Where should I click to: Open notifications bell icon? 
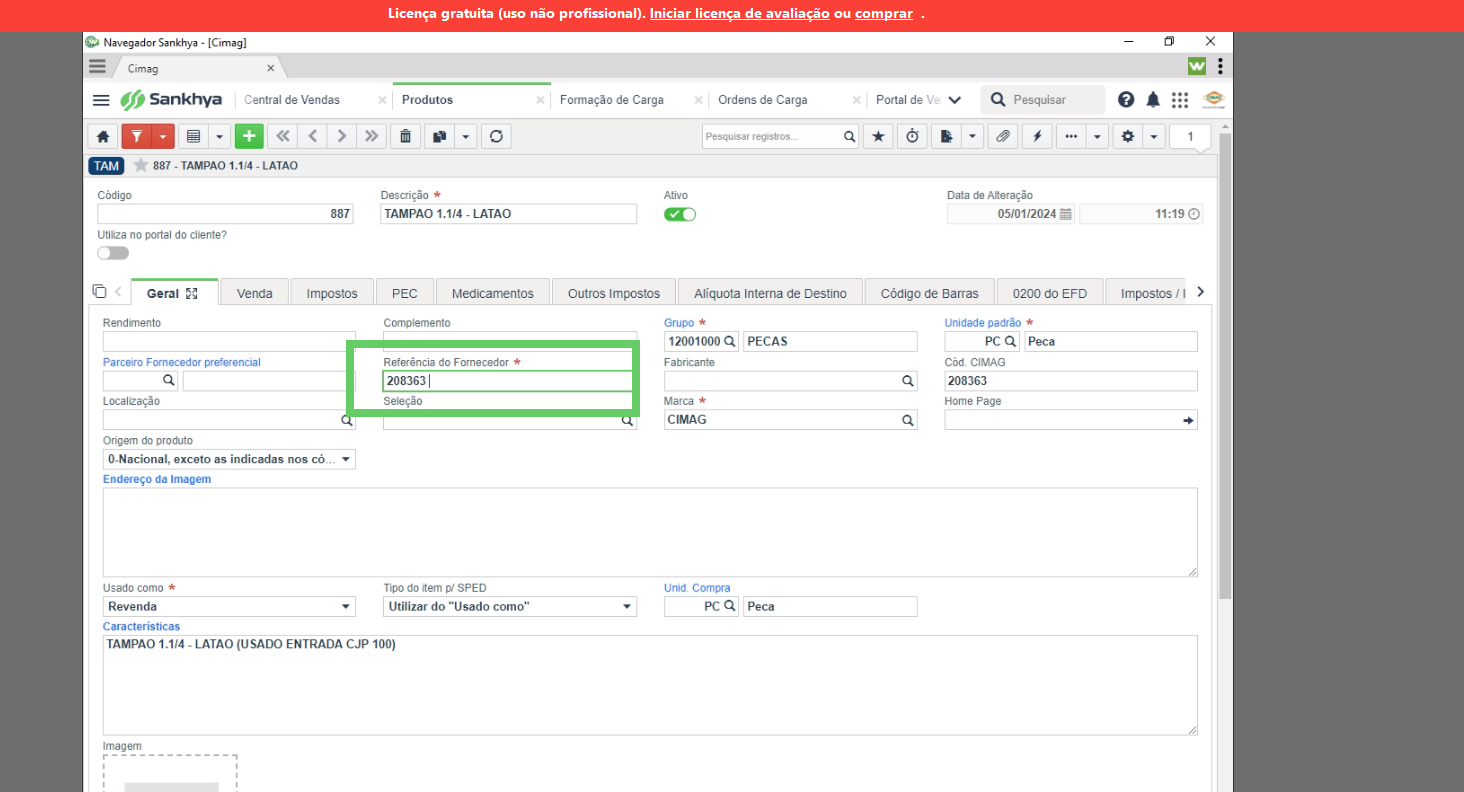coord(1153,100)
